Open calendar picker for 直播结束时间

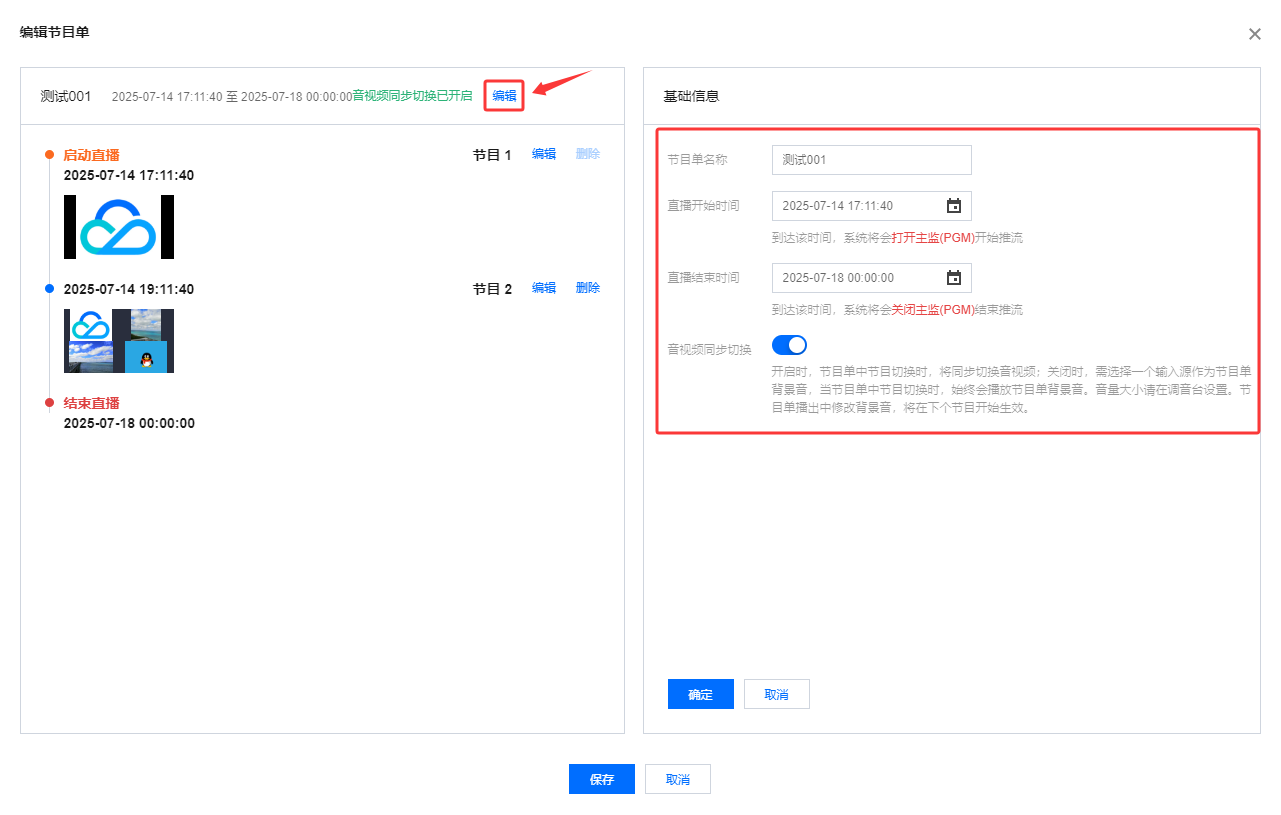(x=954, y=278)
